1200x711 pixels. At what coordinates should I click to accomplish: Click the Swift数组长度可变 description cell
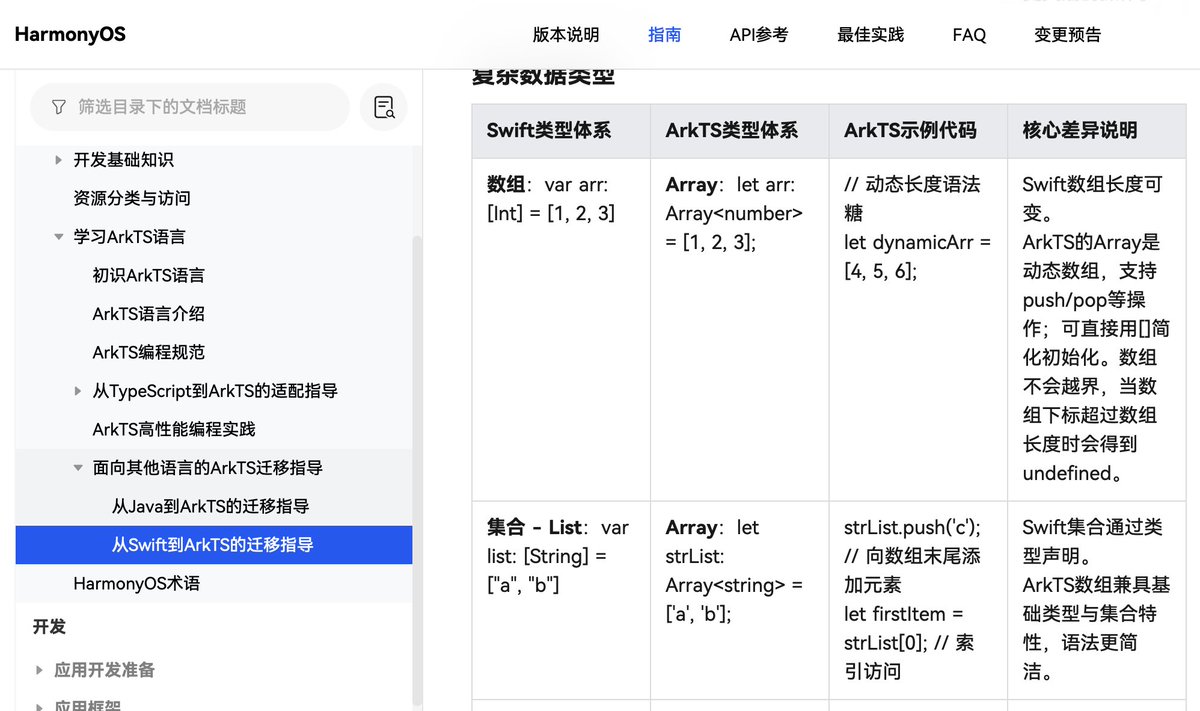tap(1096, 329)
